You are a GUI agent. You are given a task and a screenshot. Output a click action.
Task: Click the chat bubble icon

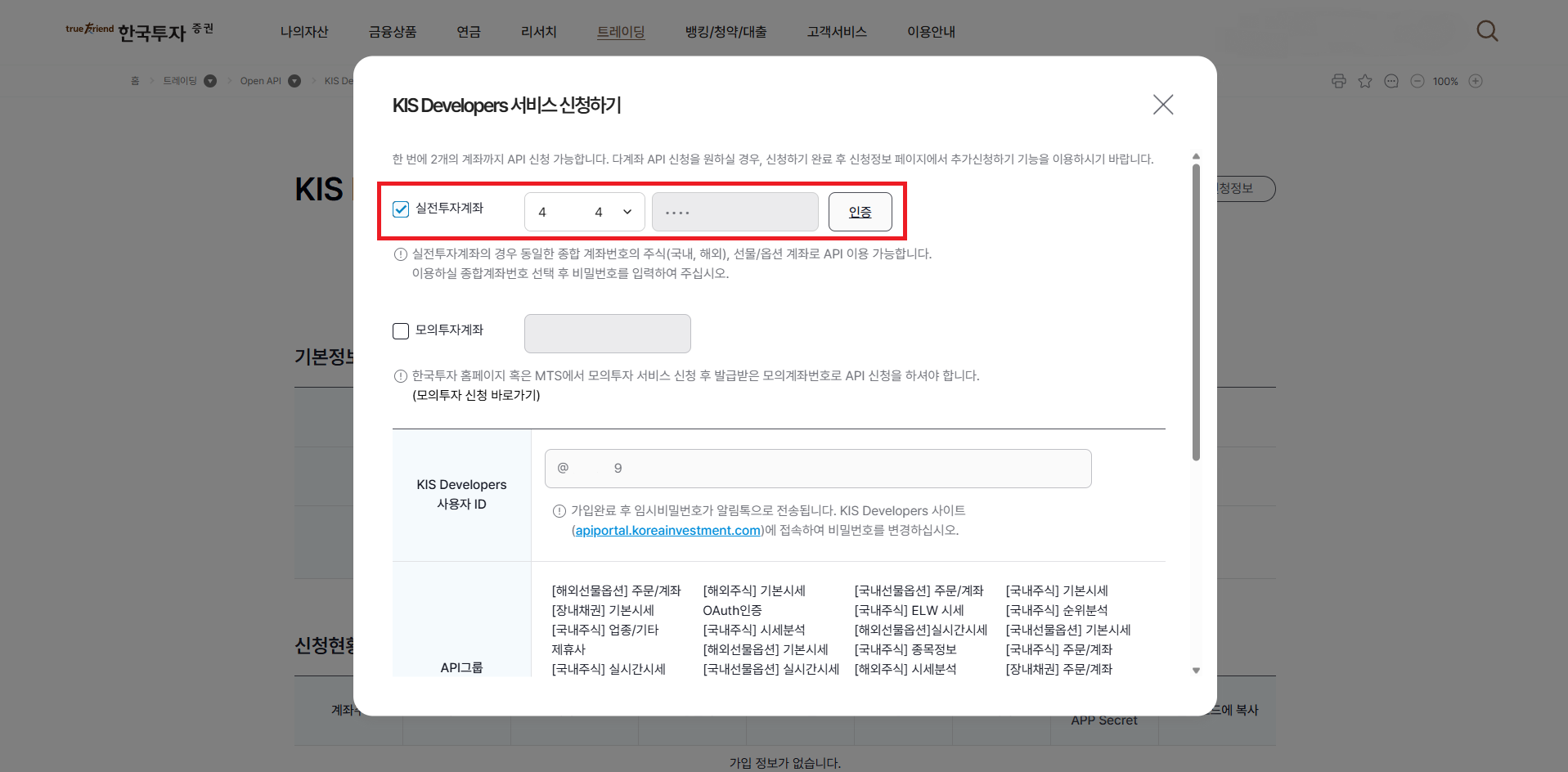point(1391,81)
